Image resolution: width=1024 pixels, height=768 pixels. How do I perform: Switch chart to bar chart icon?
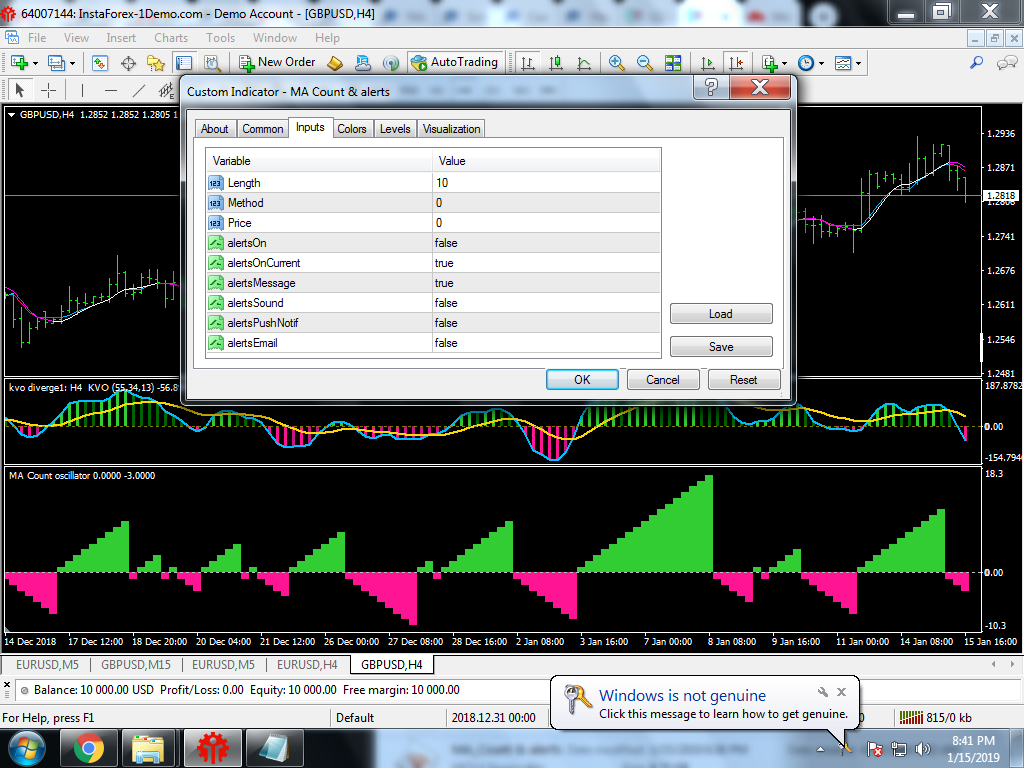[x=528, y=63]
